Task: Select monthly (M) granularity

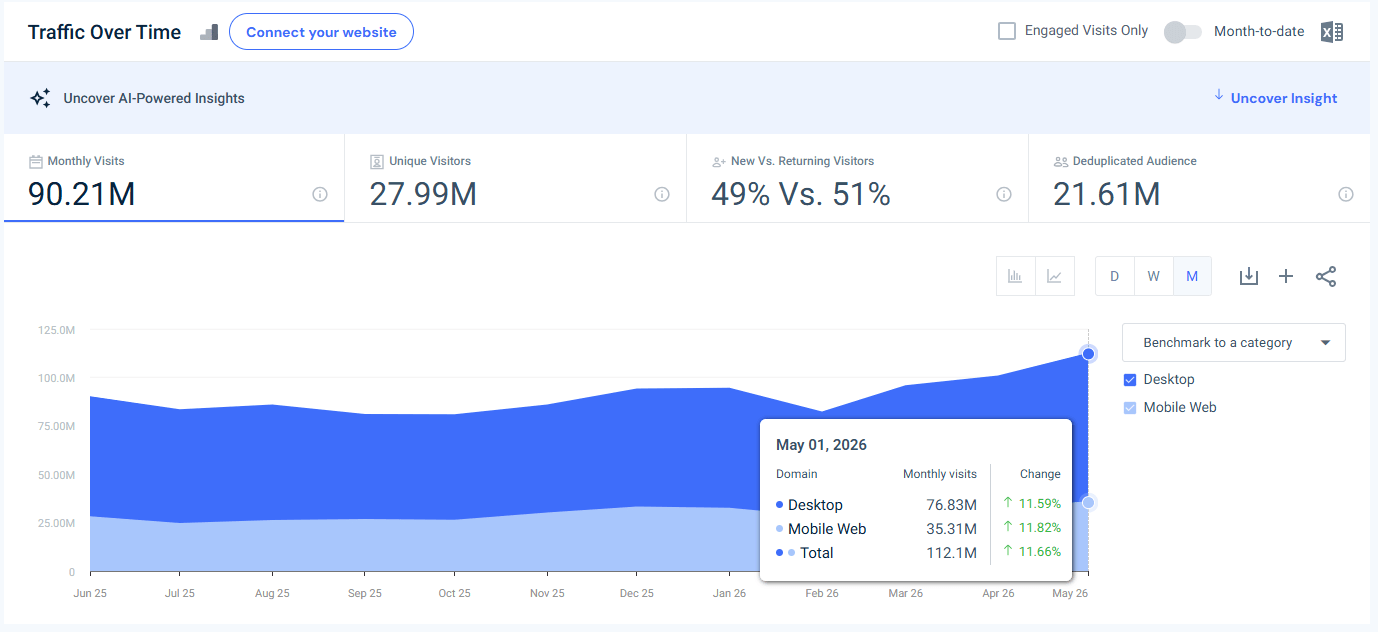Action: pos(1192,276)
